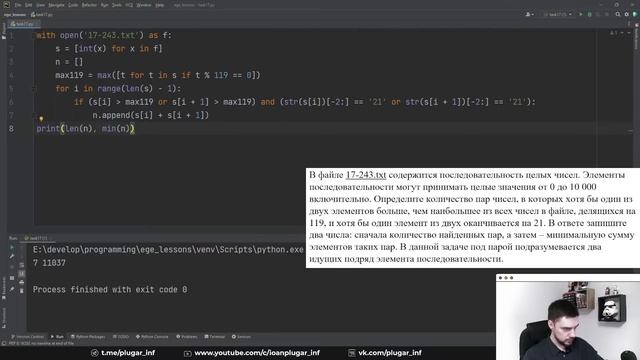Open the Code menu
The height and width of the screenshot is (360, 640).
coord(73,5)
